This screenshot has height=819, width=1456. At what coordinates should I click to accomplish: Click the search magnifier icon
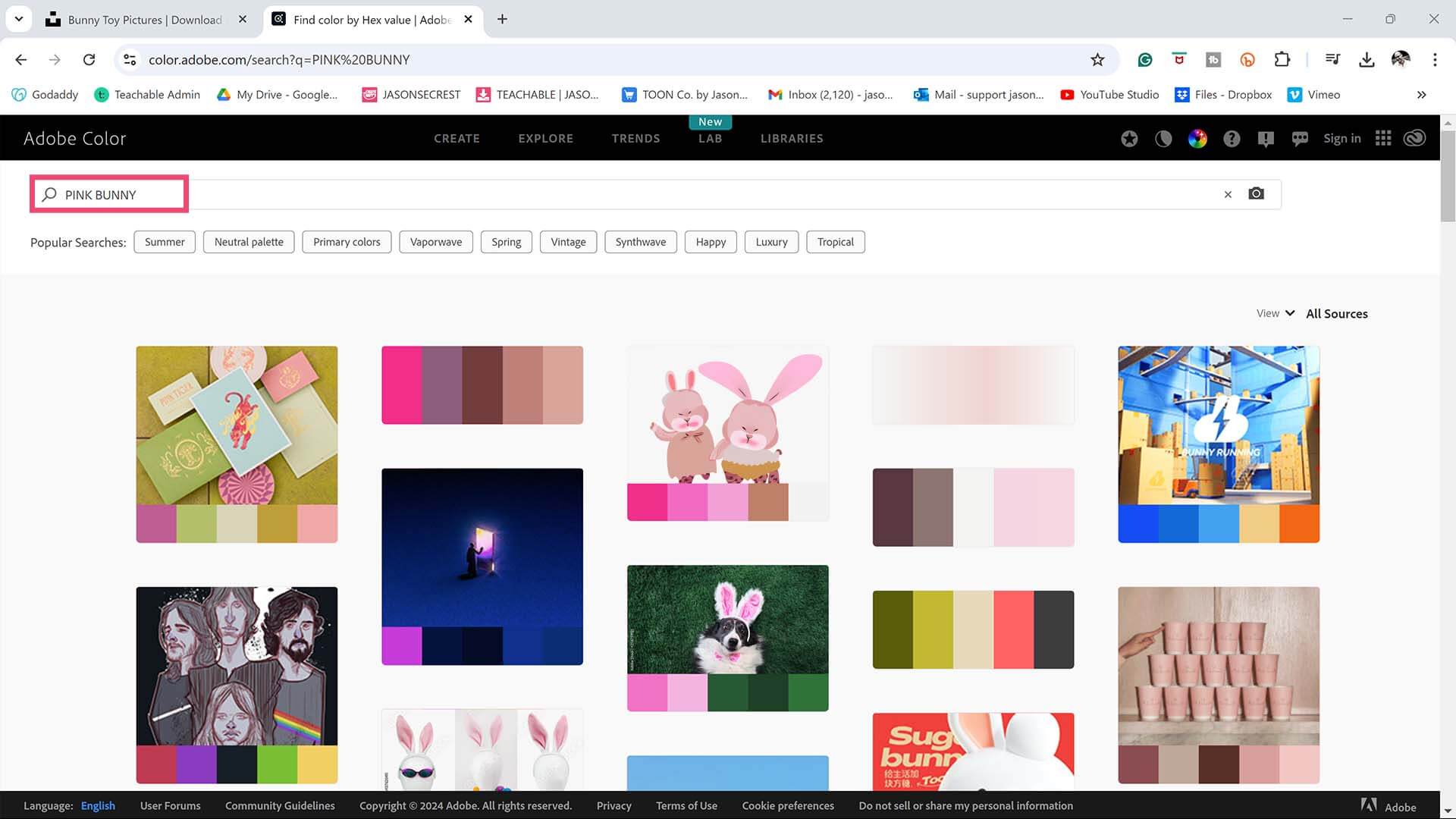[x=49, y=195]
